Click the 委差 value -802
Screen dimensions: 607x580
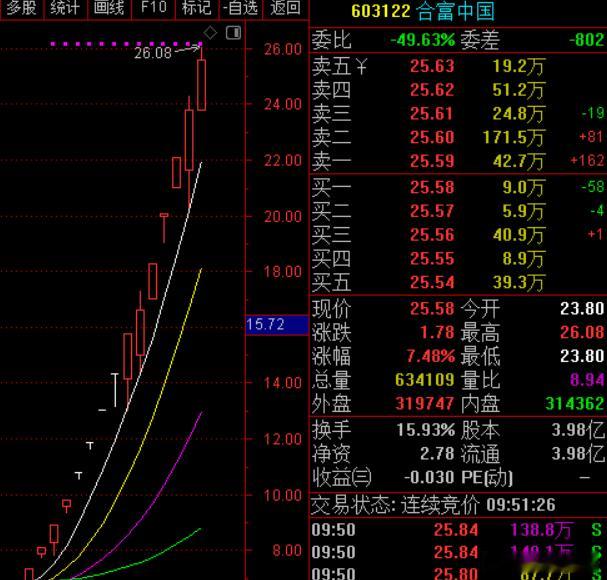(x=586, y=40)
